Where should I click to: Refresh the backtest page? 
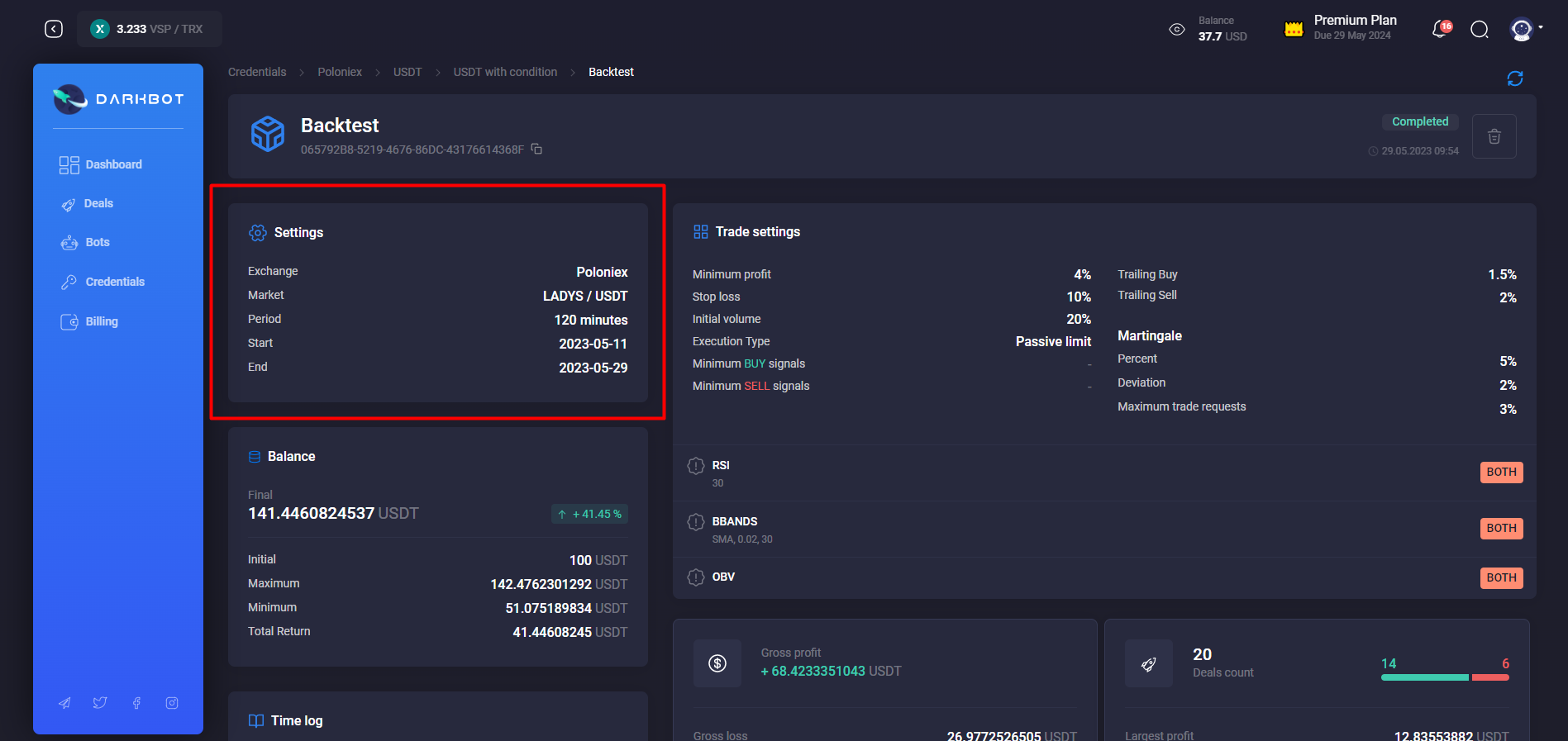coord(1515,78)
